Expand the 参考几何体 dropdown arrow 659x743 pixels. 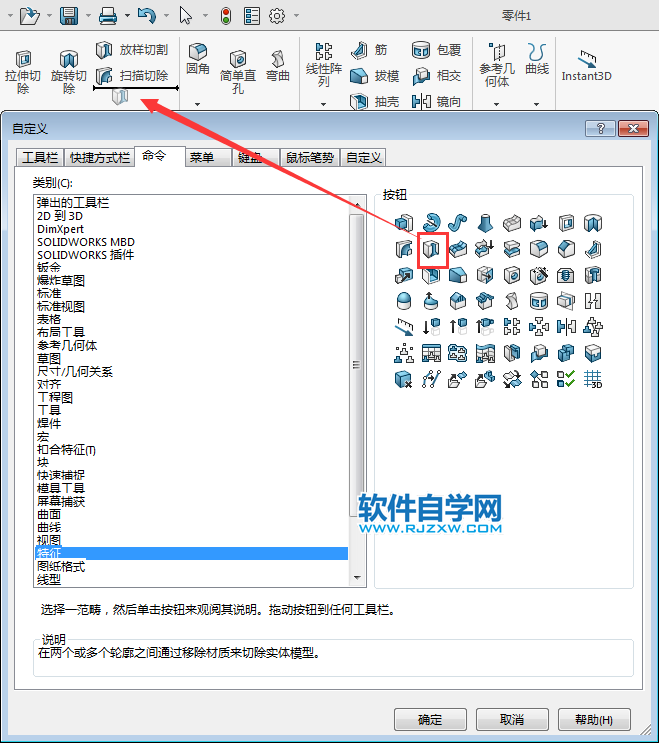(497, 104)
